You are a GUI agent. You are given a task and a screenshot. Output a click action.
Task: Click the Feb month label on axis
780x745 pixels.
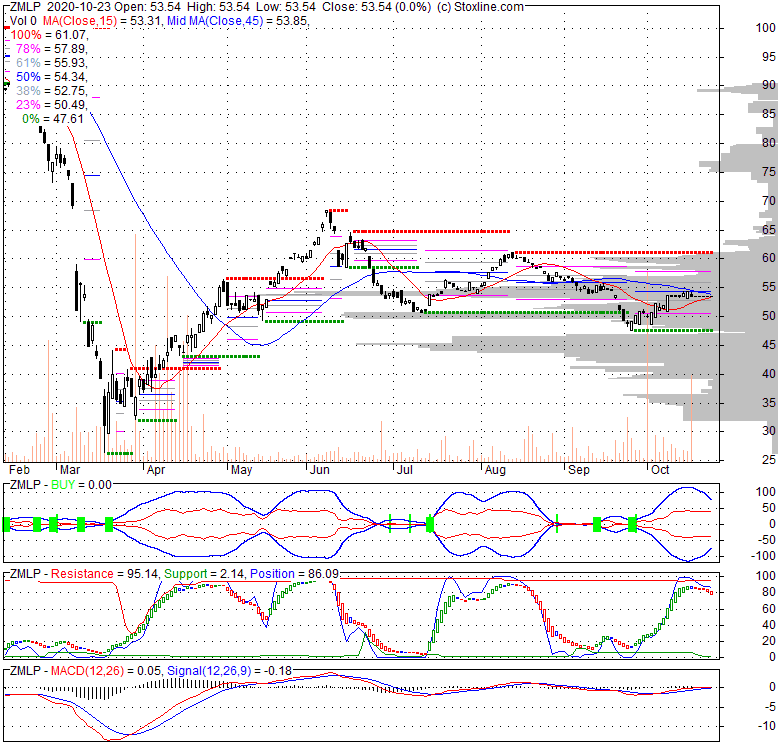pos(20,469)
